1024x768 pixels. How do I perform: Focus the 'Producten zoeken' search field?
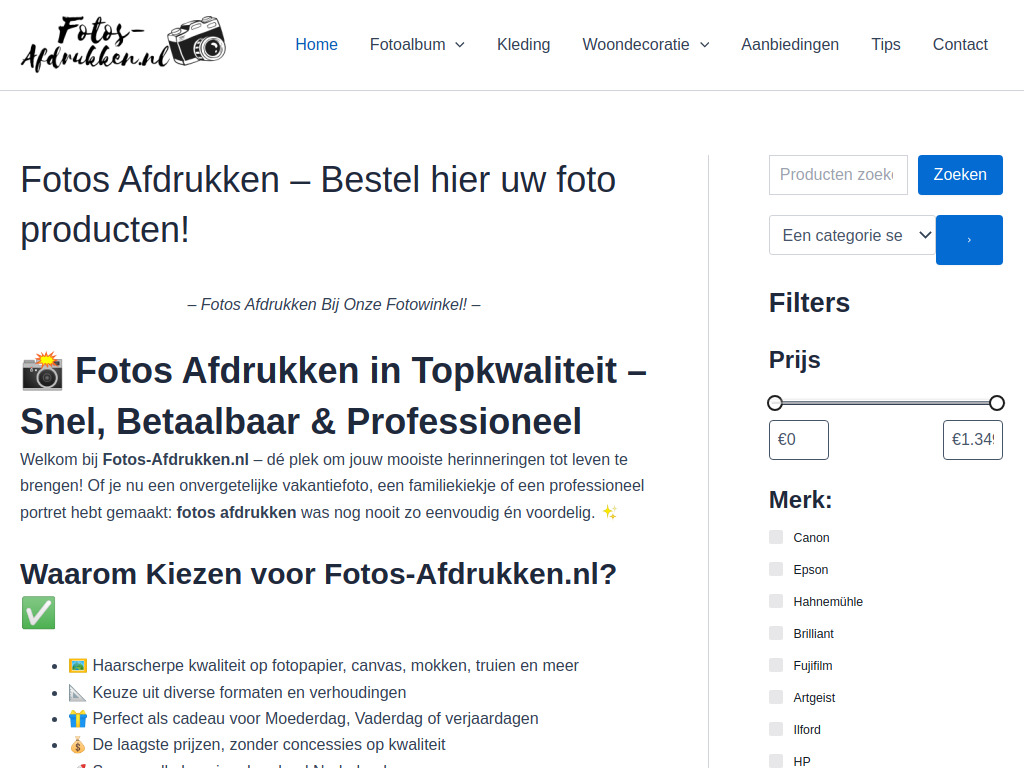837,175
